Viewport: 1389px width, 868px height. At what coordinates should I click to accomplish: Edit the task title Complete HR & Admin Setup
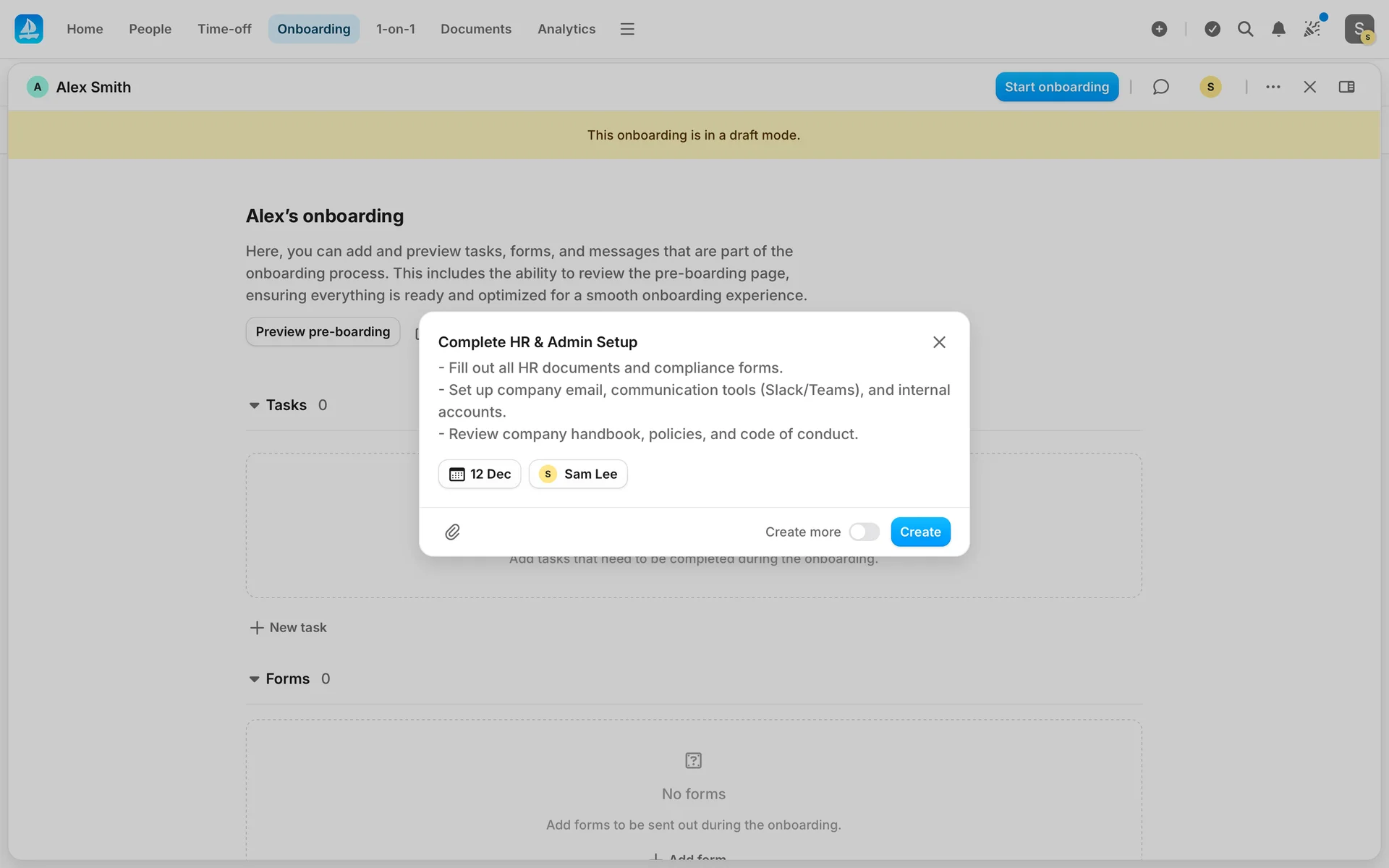click(x=538, y=342)
